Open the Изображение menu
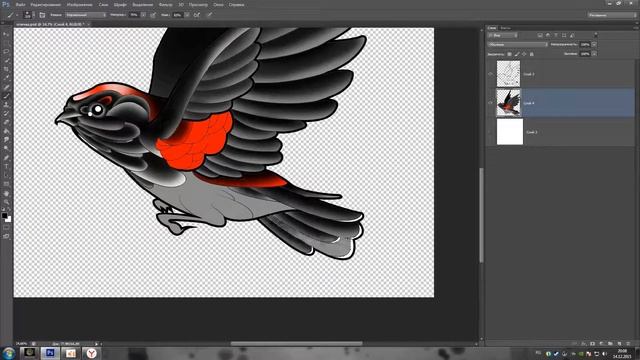Image resolution: width=640 pixels, height=360 pixels. click(79, 5)
